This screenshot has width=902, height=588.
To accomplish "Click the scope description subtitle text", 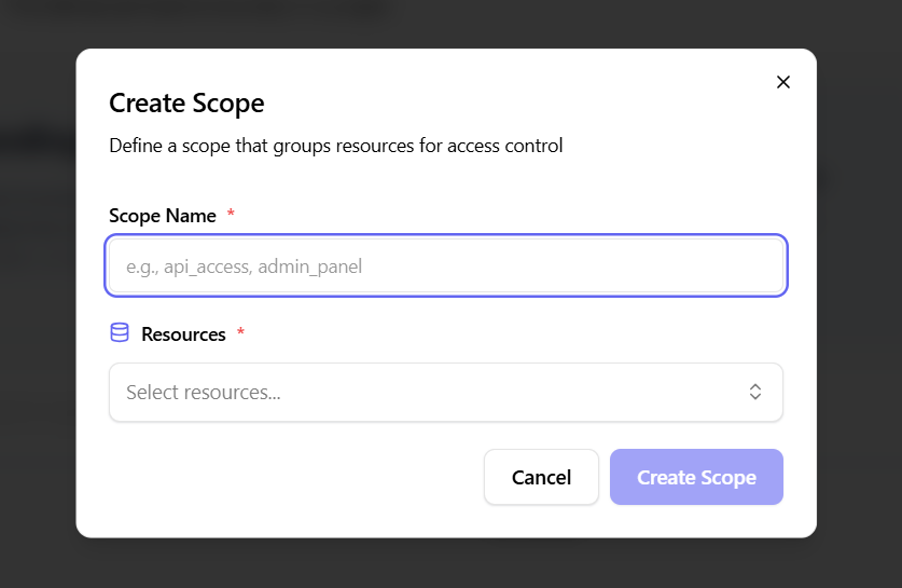I will pos(335,145).
